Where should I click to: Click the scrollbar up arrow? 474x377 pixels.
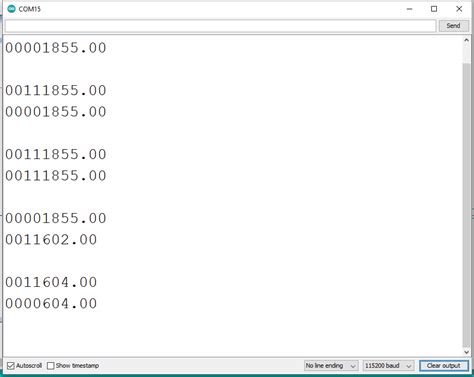pos(466,40)
